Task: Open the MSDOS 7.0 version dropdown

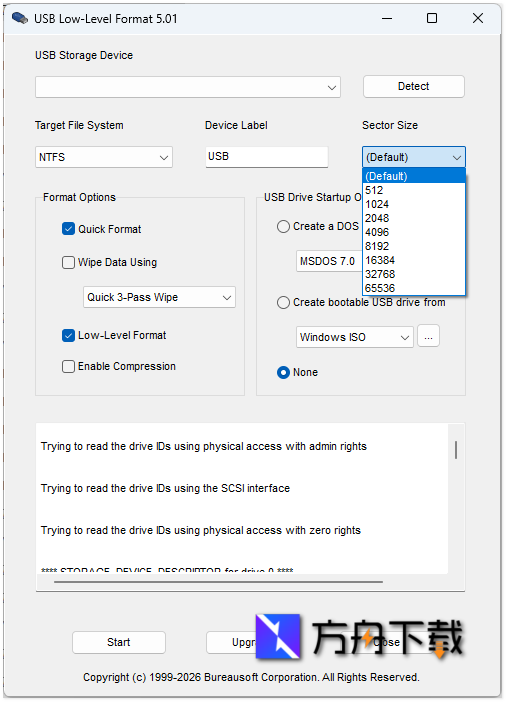Action: [x=329, y=261]
